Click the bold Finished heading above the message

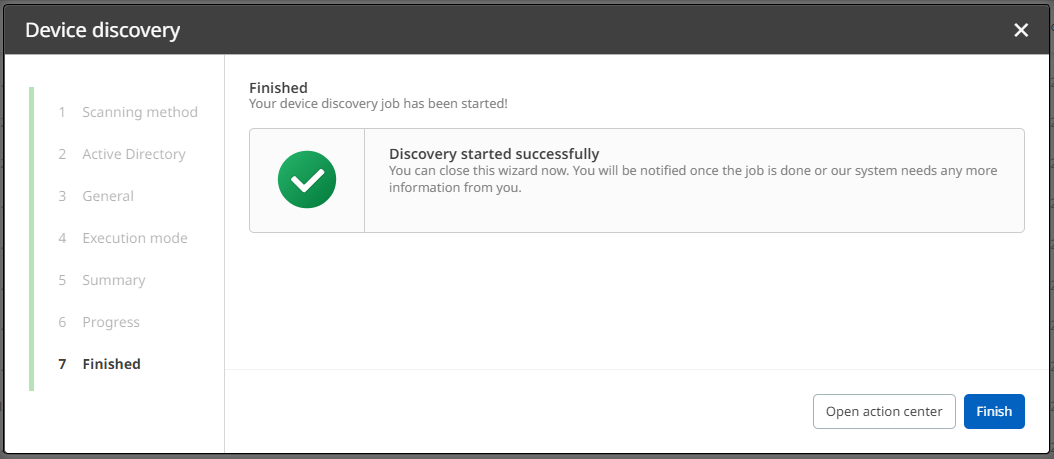[278, 88]
